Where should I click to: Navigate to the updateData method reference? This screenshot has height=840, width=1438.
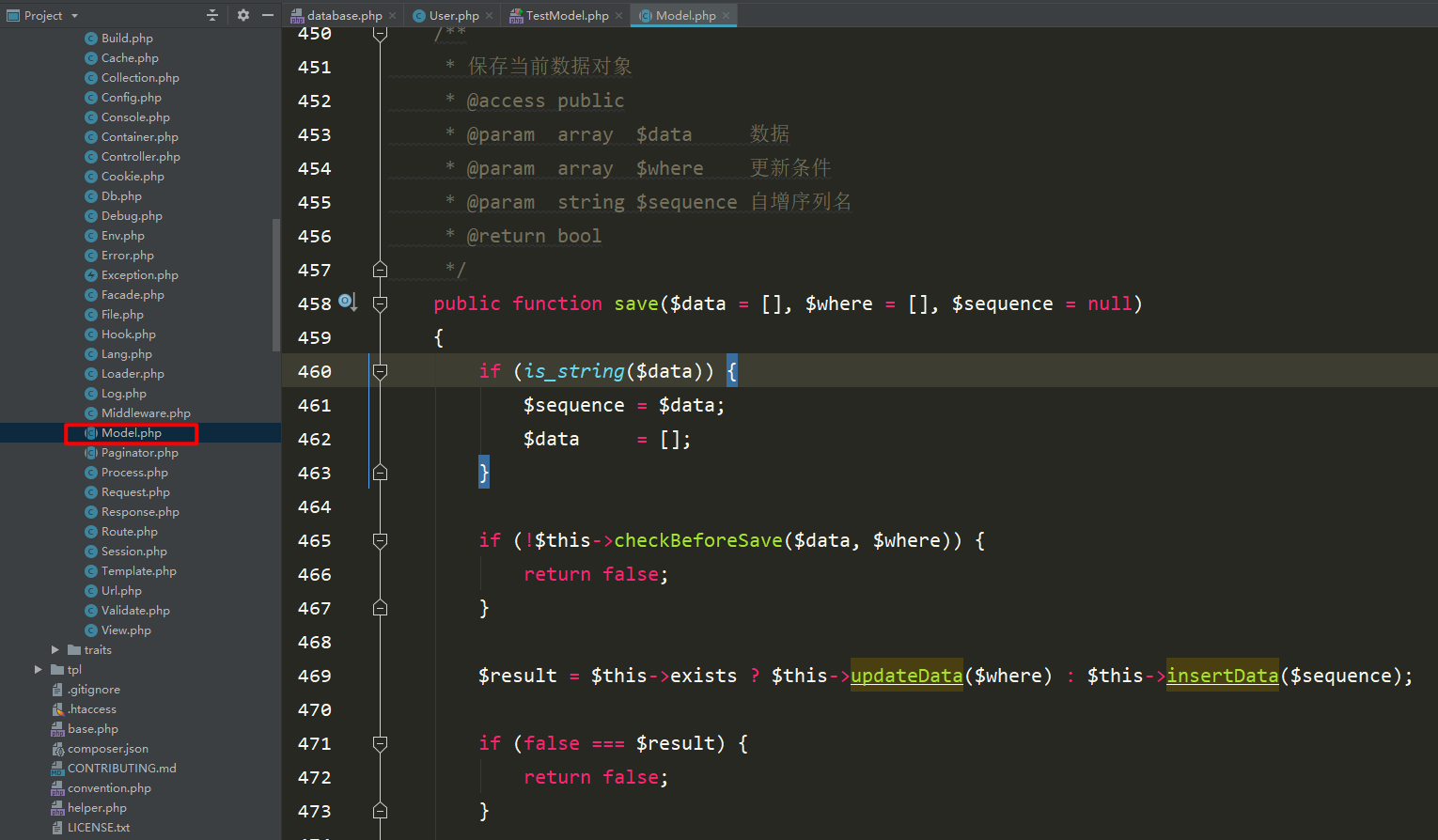906,676
